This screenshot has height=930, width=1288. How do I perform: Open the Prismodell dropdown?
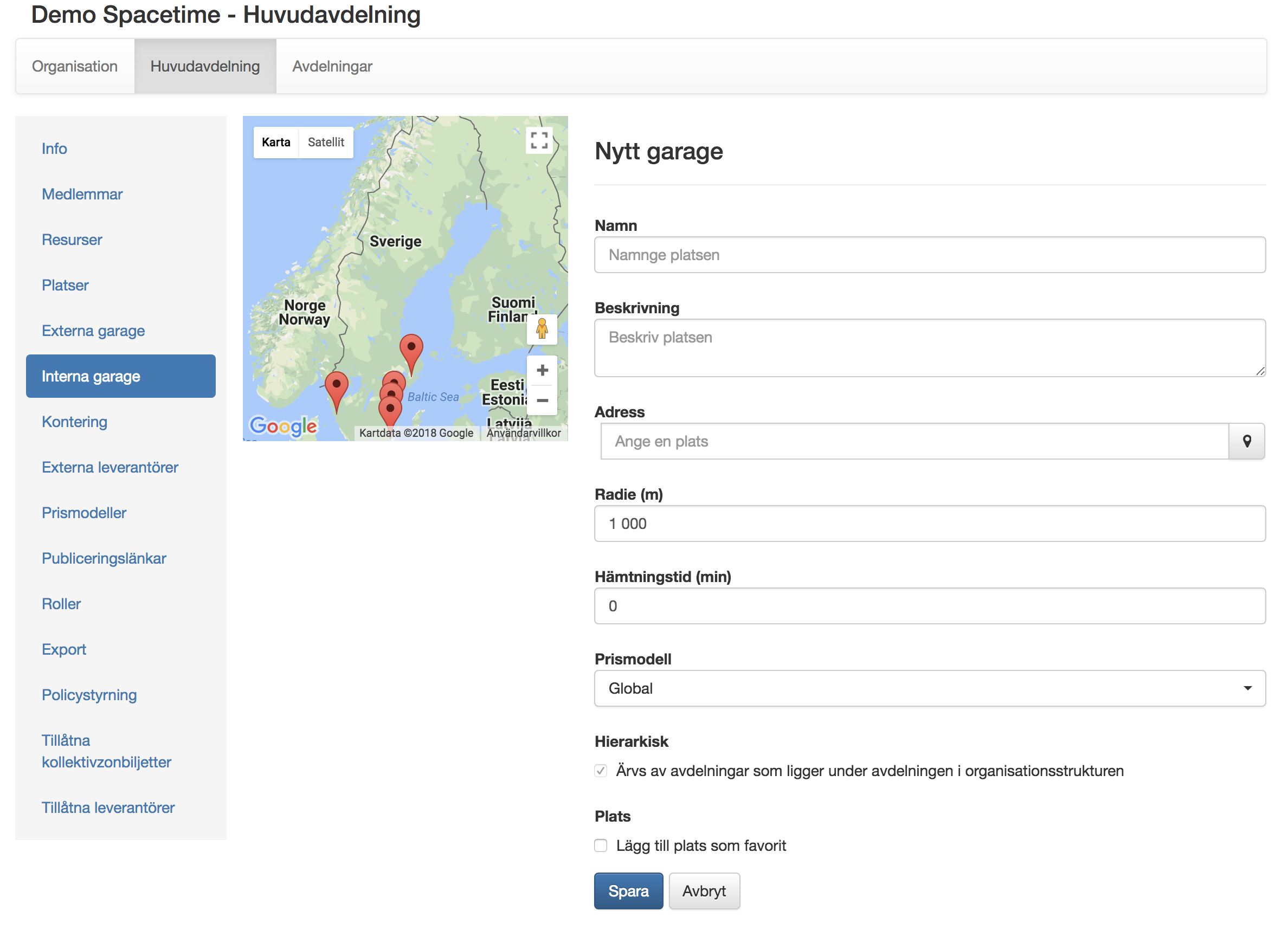click(929, 689)
